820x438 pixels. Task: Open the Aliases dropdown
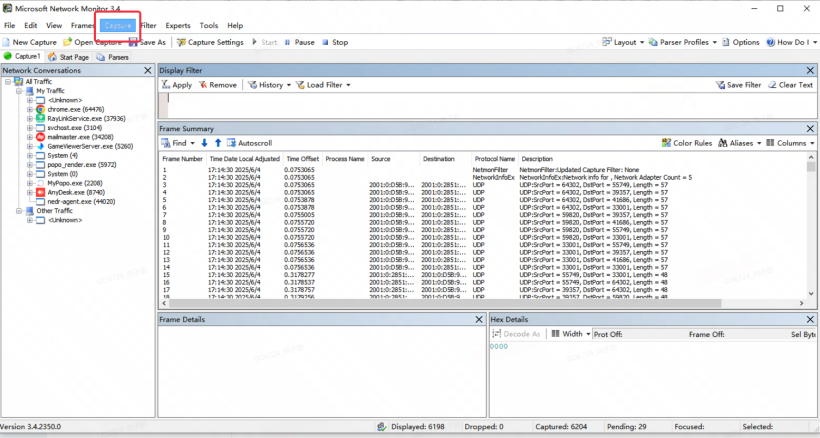pos(739,143)
